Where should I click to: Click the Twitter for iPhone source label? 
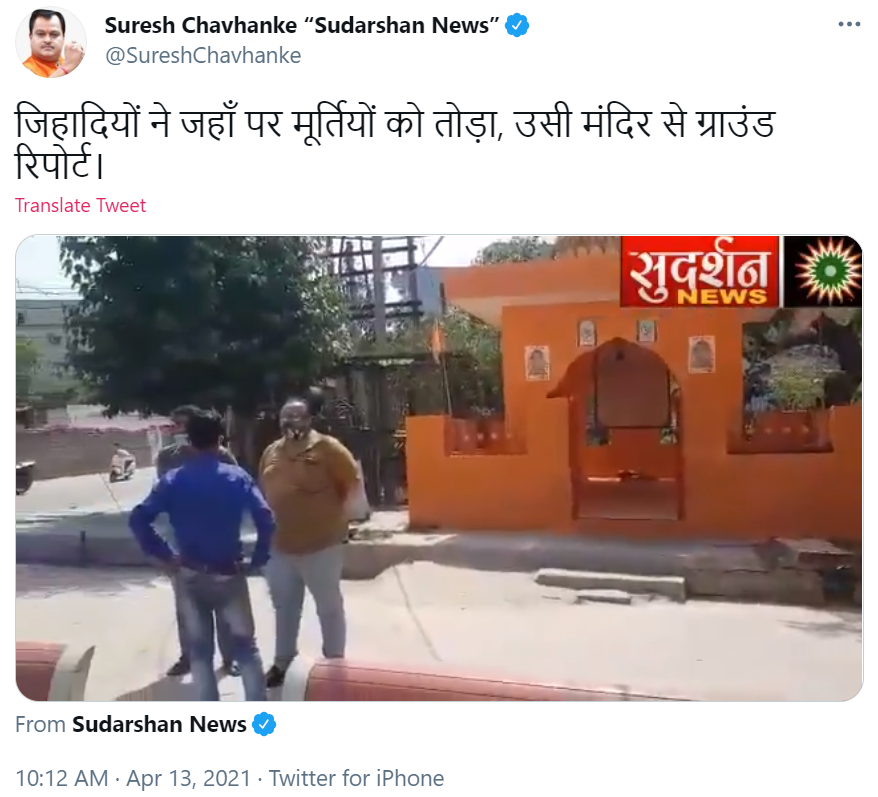tap(356, 779)
